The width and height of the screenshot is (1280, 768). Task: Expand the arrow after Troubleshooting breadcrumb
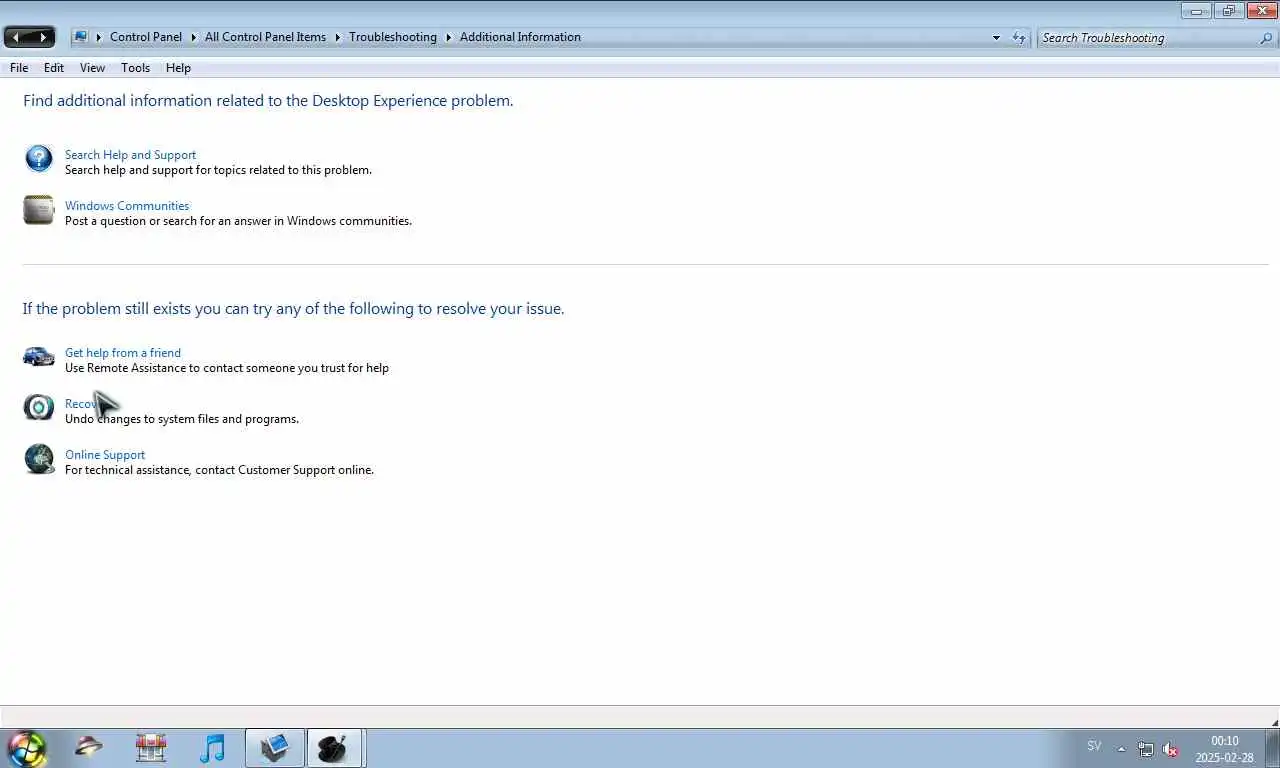click(448, 37)
